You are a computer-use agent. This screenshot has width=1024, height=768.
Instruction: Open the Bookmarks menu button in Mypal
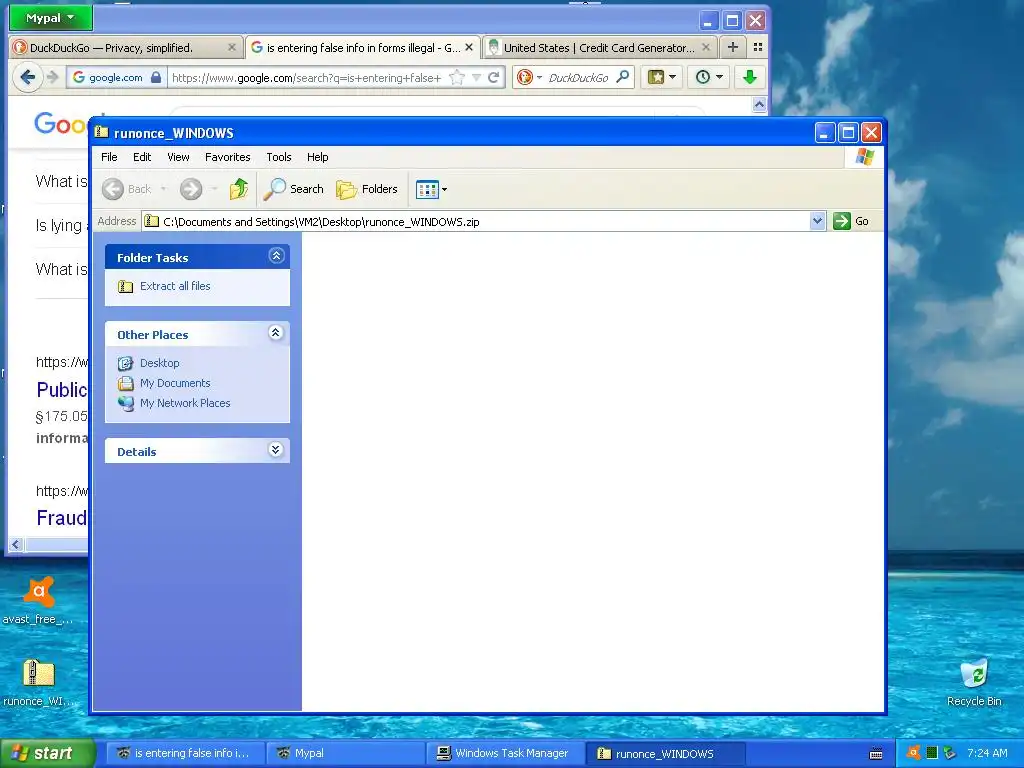pos(662,78)
